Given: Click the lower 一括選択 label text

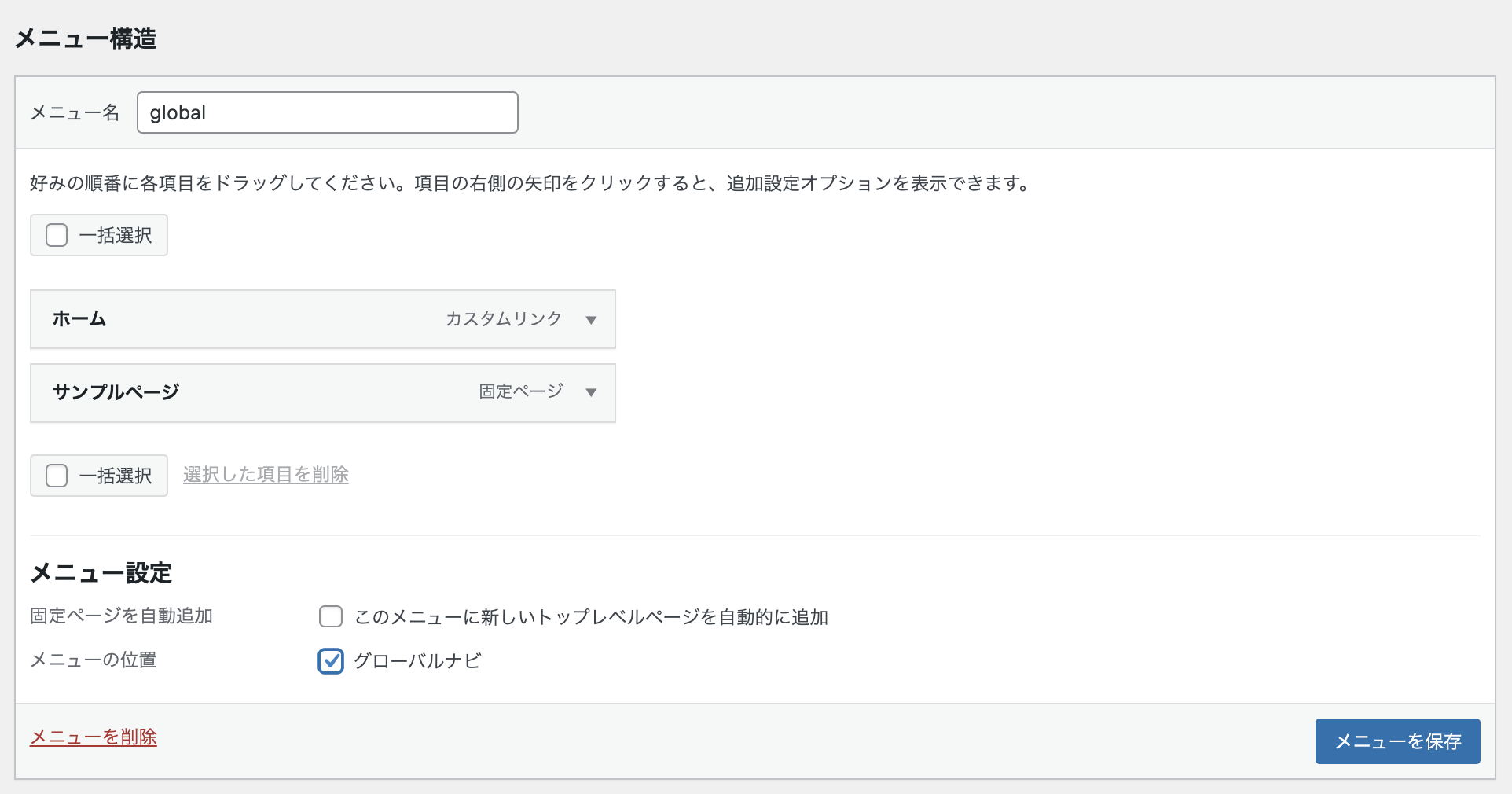Looking at the screenshot, I should point(116,476).
